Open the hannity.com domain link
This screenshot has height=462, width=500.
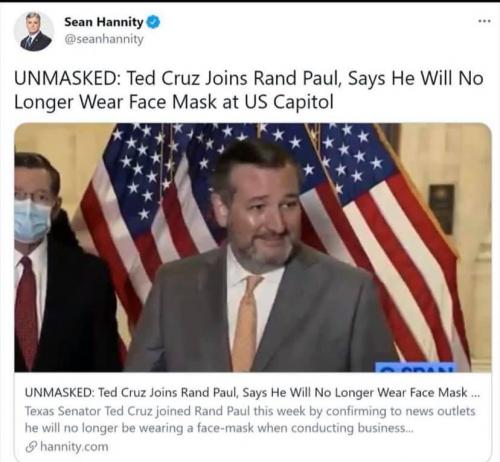click(74, 447)
